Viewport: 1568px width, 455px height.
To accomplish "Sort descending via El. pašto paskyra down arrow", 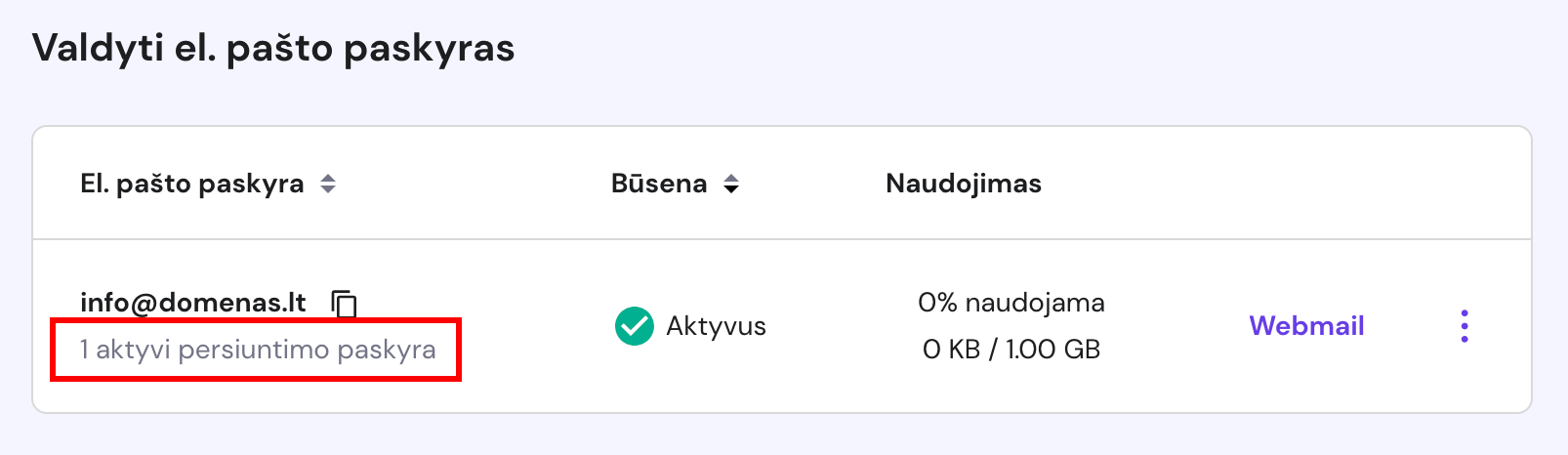I will pos(328,189).
